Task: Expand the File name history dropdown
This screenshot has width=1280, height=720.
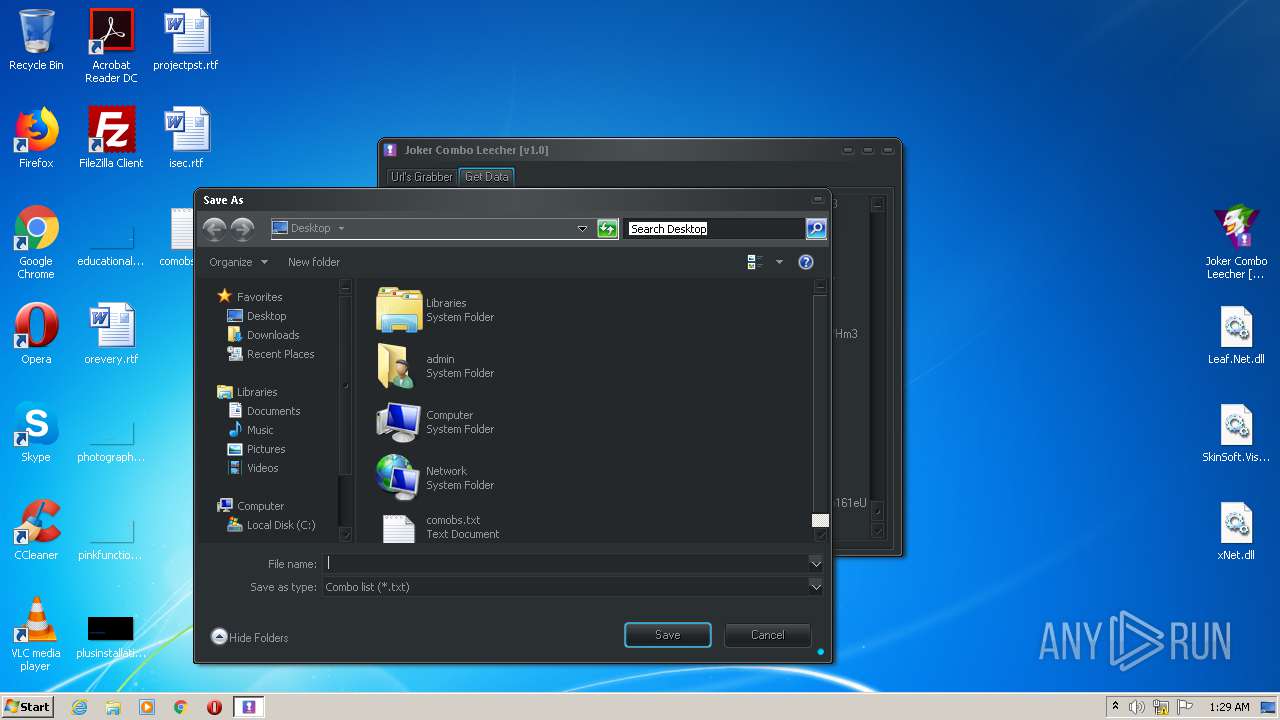Action: [x=816, y=563]
